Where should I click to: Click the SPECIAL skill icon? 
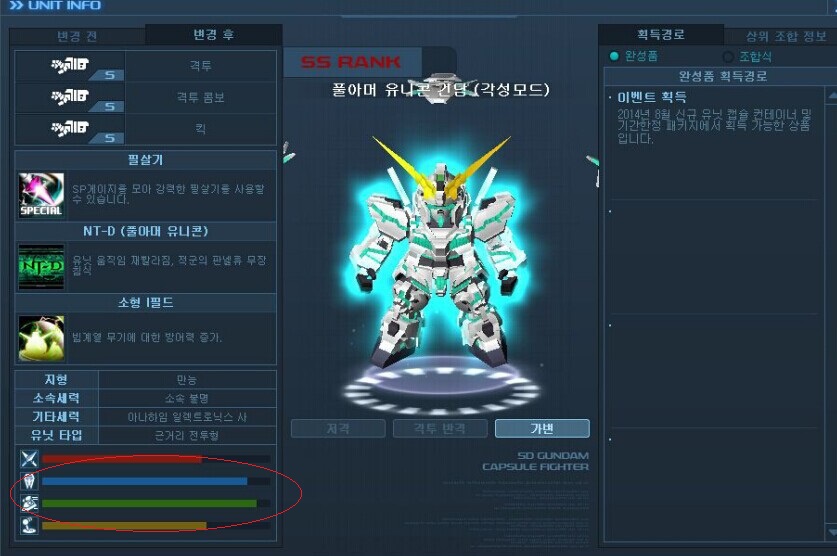pos(41,195)
